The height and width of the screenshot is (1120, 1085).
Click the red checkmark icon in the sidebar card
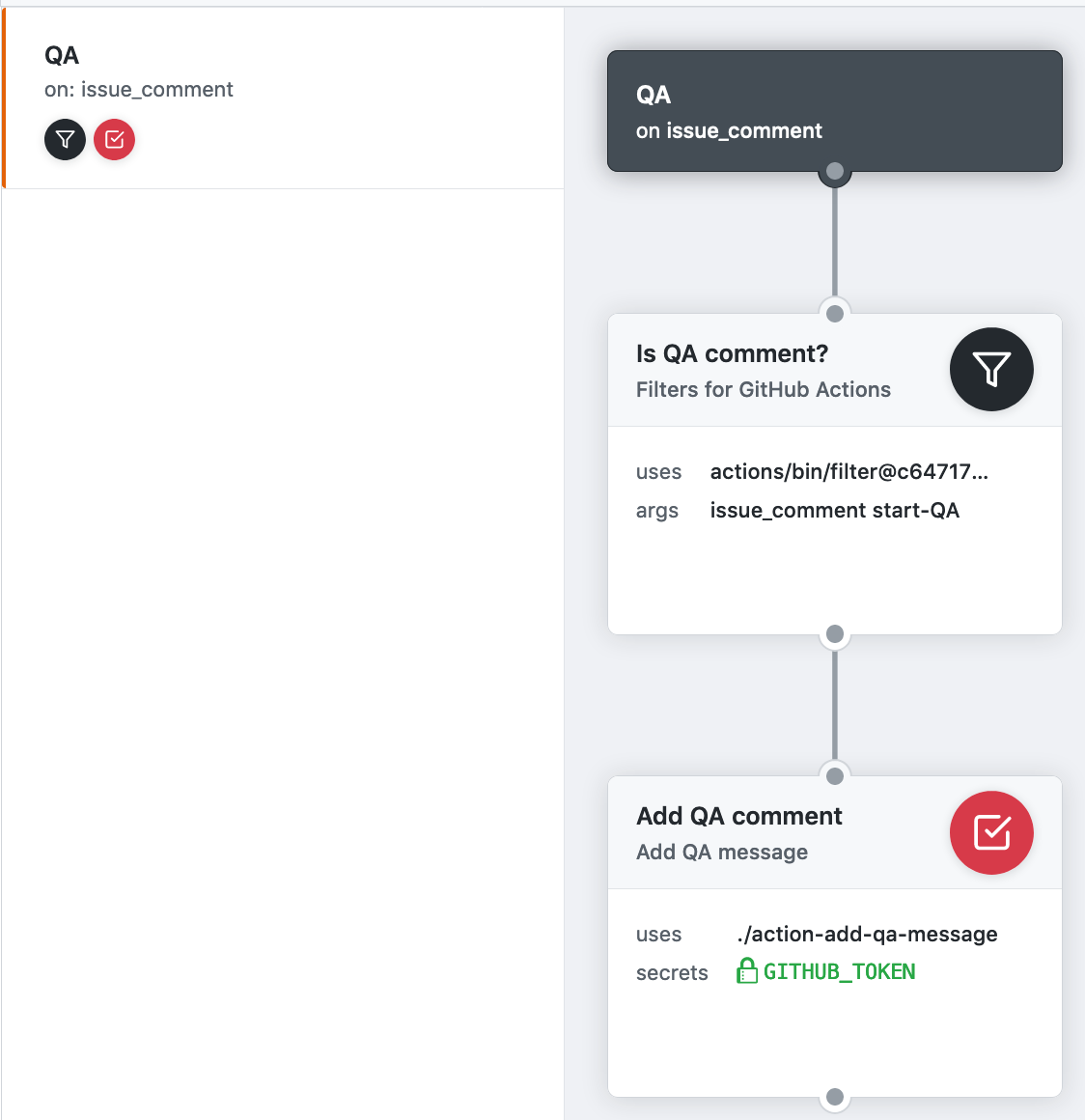(114, 139)
